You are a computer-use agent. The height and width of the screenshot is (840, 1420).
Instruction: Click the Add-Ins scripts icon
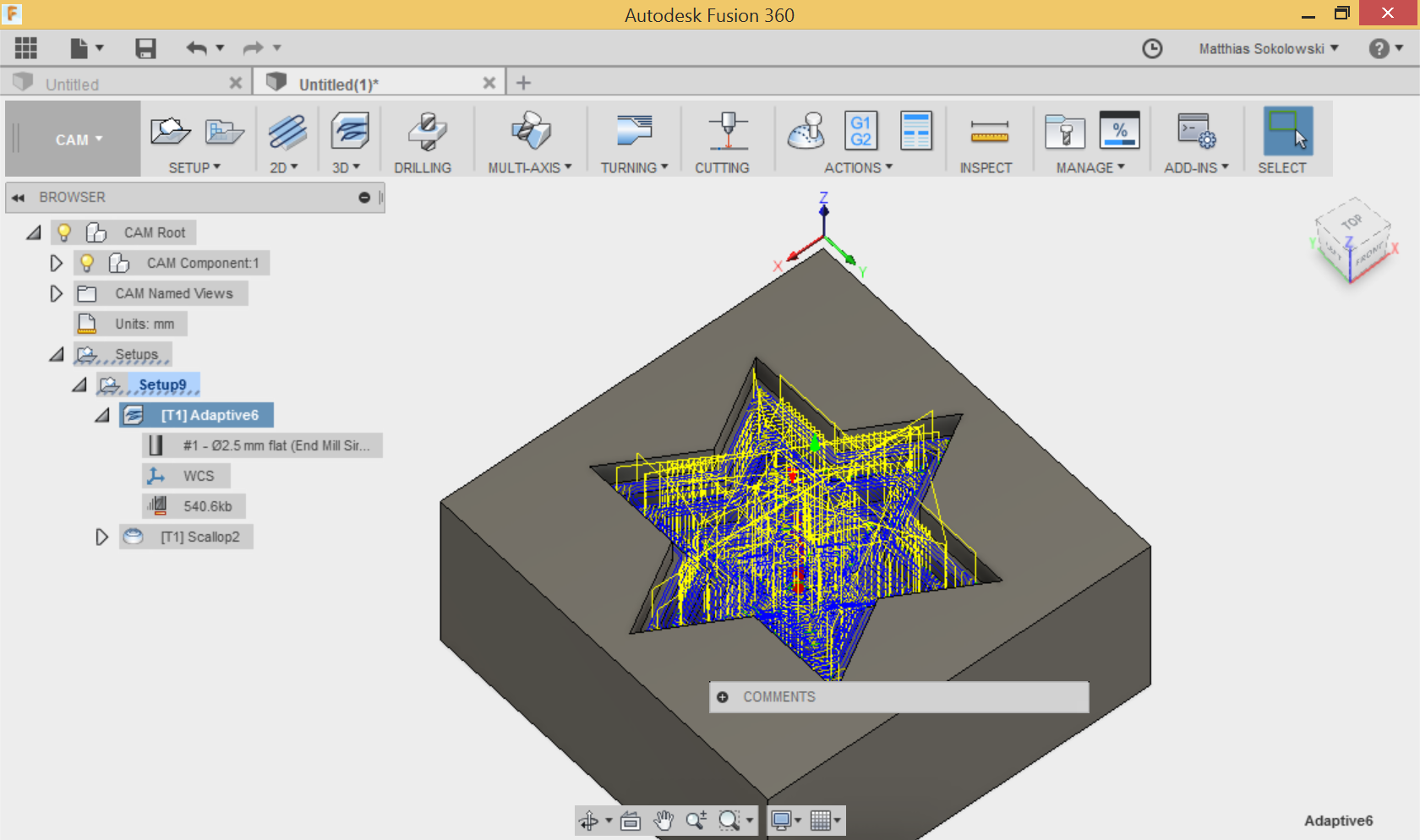coord(1196,131)
